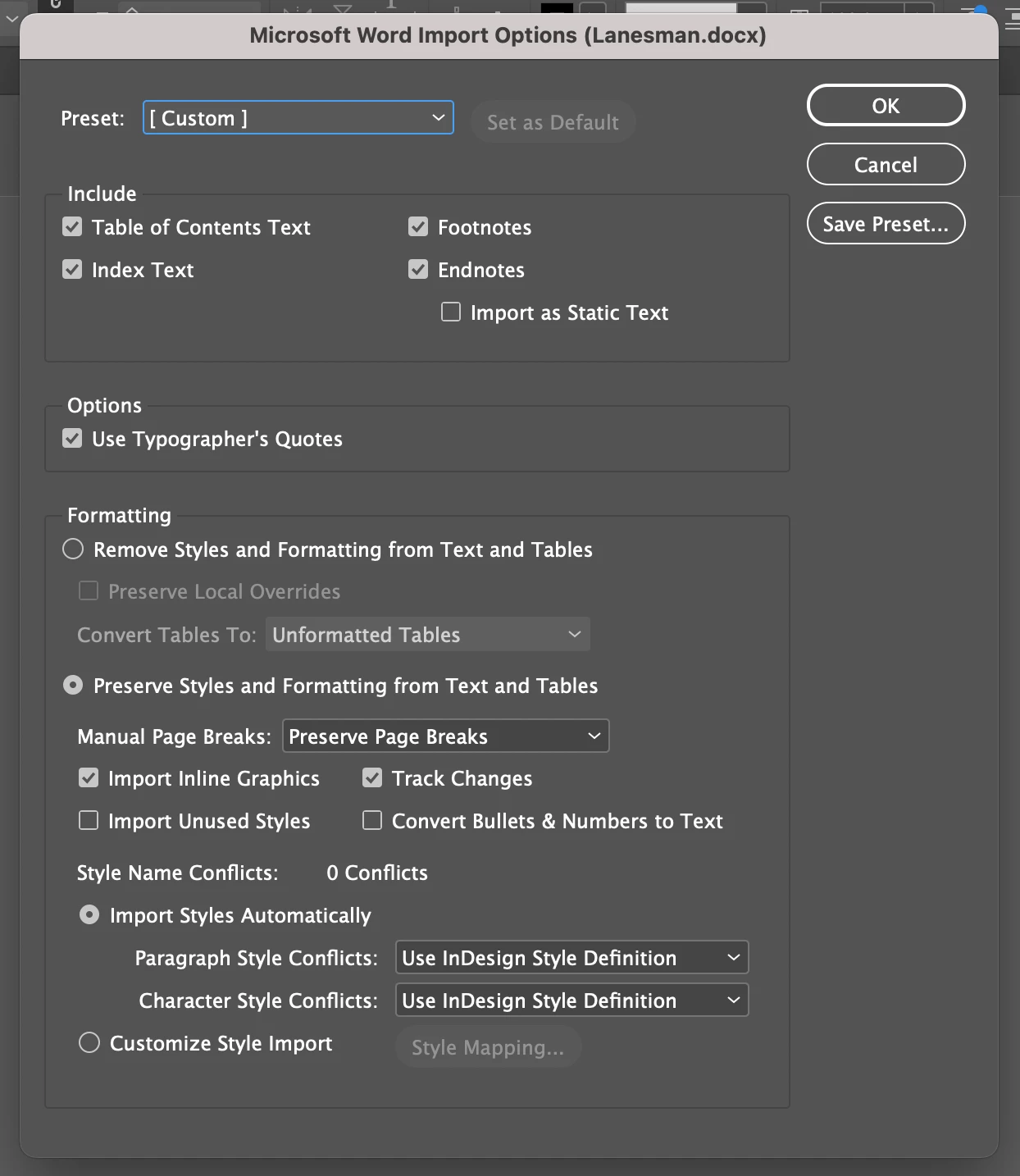Click the Save Preset button
Image resolution: width=1020 pixels, height=1176 pixels.
pyautogui.click(x=886, y=223)
